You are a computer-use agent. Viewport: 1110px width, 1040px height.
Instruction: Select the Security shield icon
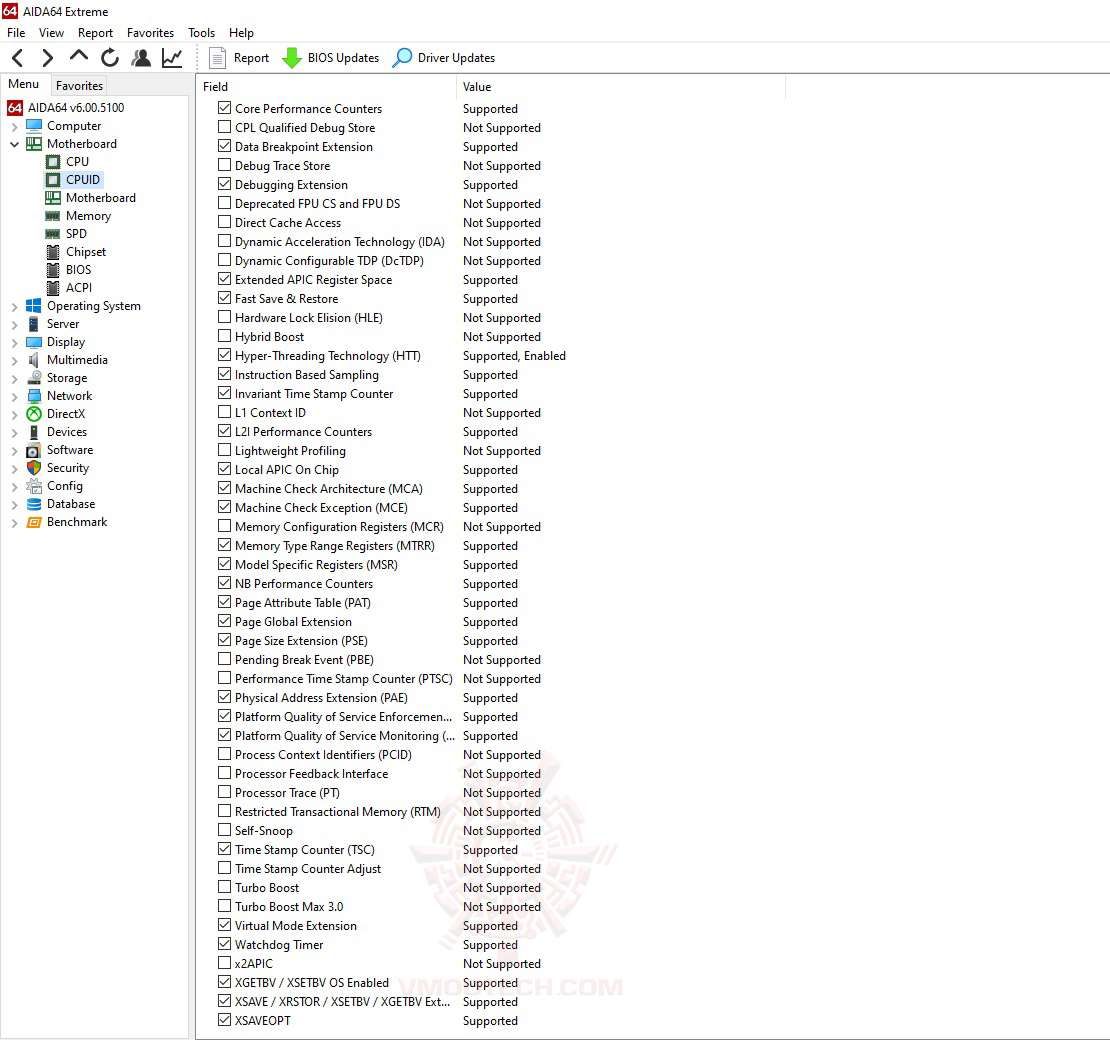click(34, 468)
